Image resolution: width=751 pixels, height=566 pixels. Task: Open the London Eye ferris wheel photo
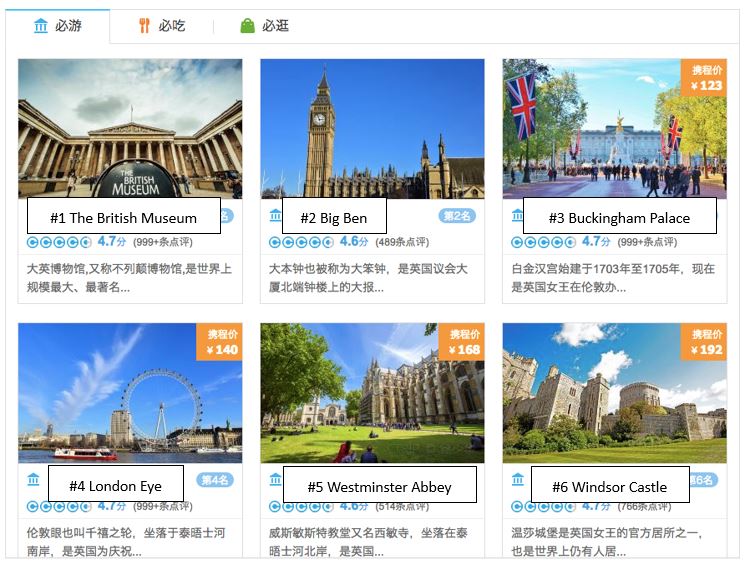[130, 393]
